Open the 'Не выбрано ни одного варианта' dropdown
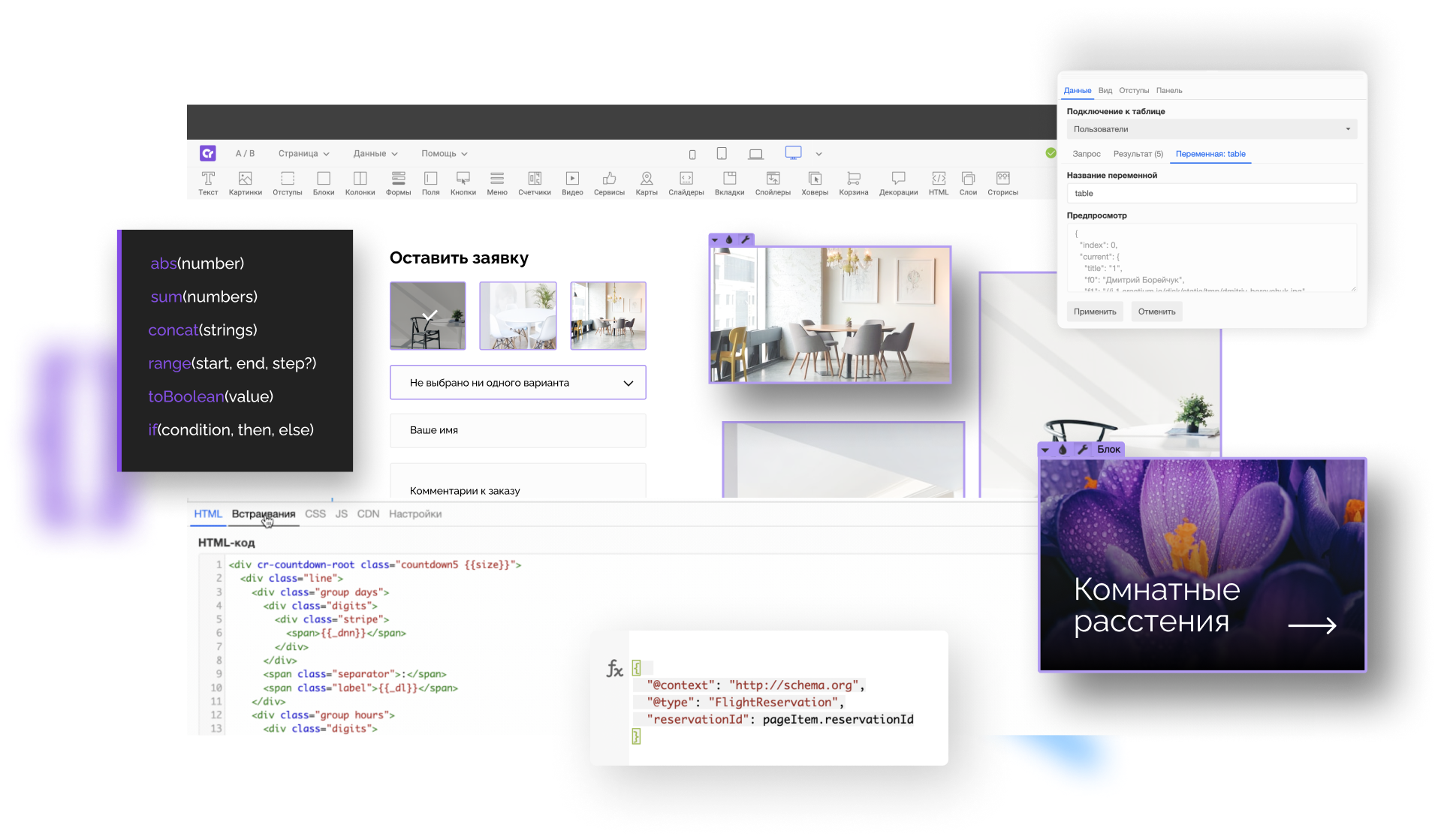Viewport: 1438px width, 840px height. 517,383
